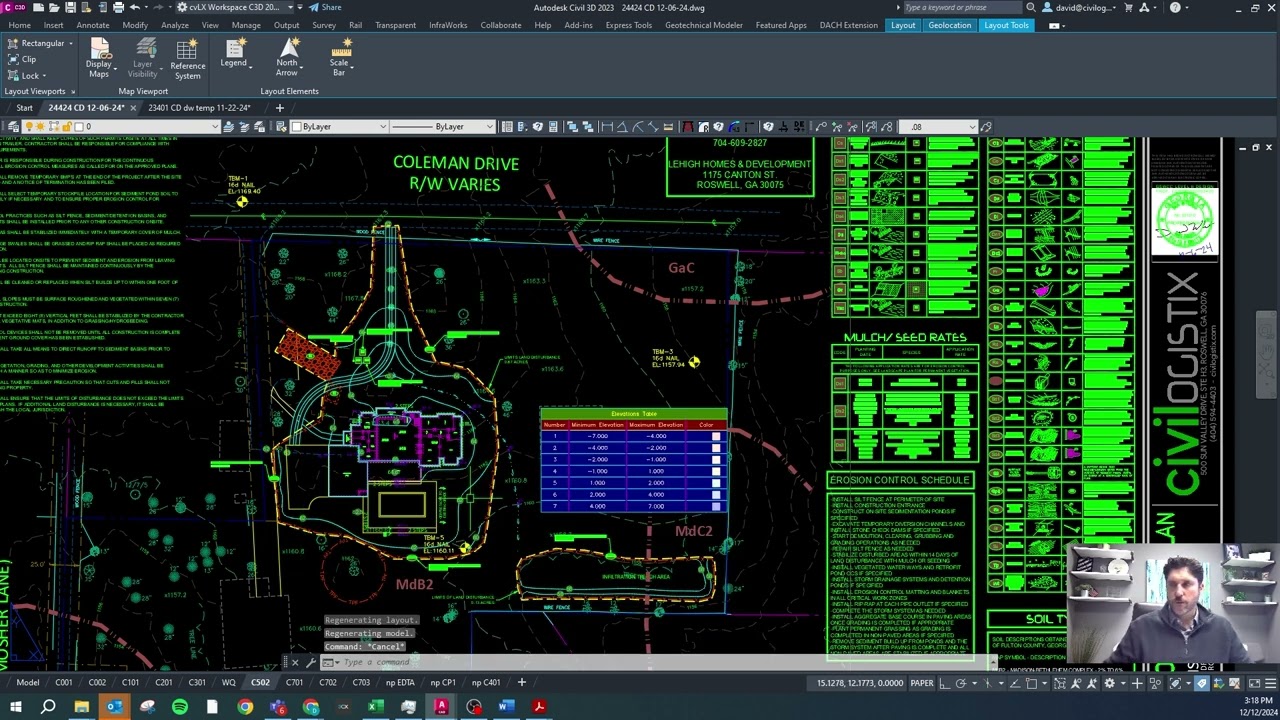Click the search magnifier icon
This screenshot has width=1280, height=720.
(1031, 7)
